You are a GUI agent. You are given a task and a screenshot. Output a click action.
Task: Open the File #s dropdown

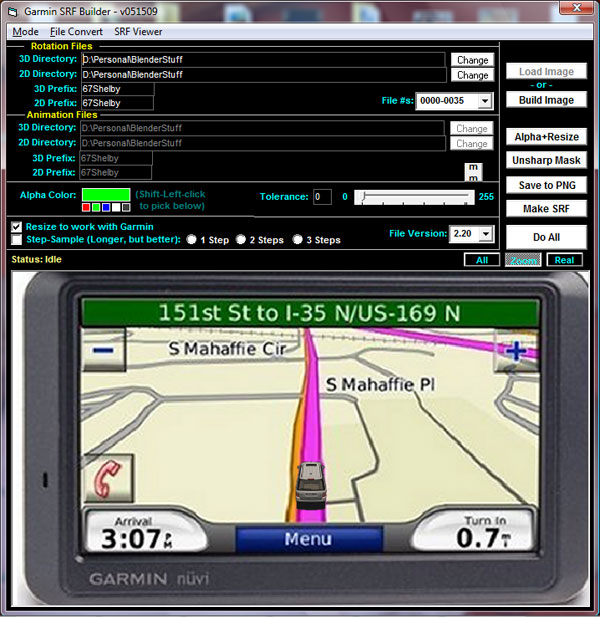click(485, 101)
